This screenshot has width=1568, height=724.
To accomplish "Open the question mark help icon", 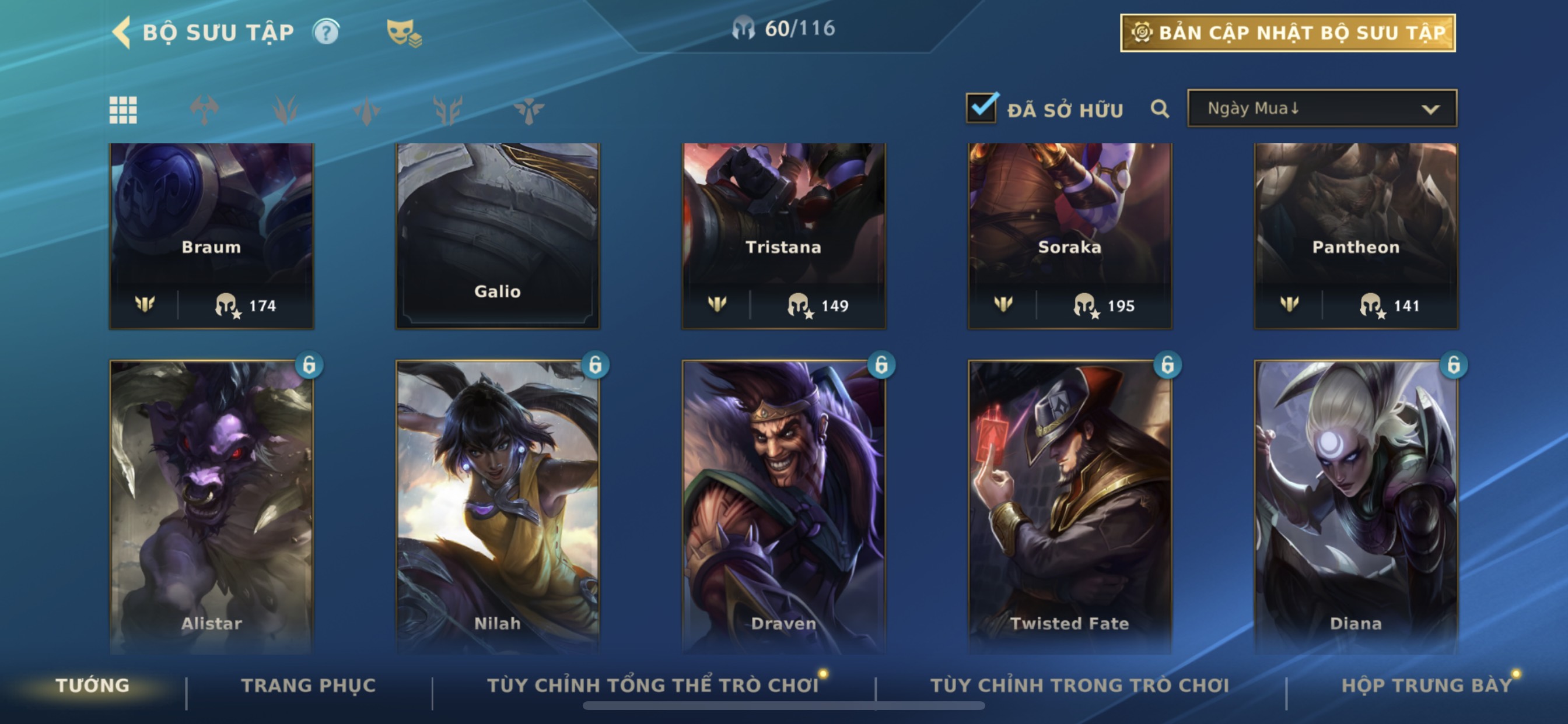I will [326, 31].
